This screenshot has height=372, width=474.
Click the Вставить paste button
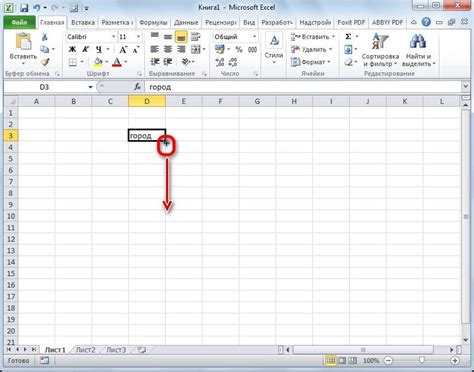(23, 49)
